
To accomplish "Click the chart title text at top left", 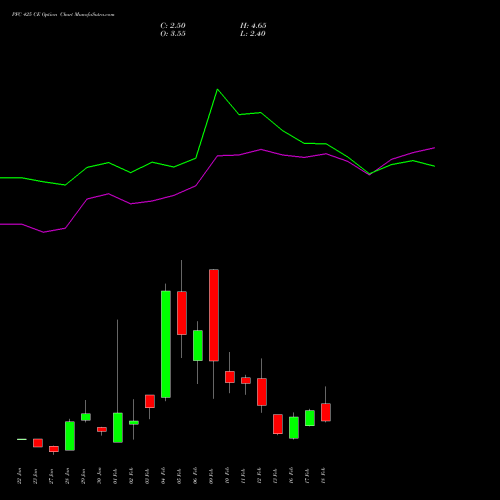I will [63, 15].
